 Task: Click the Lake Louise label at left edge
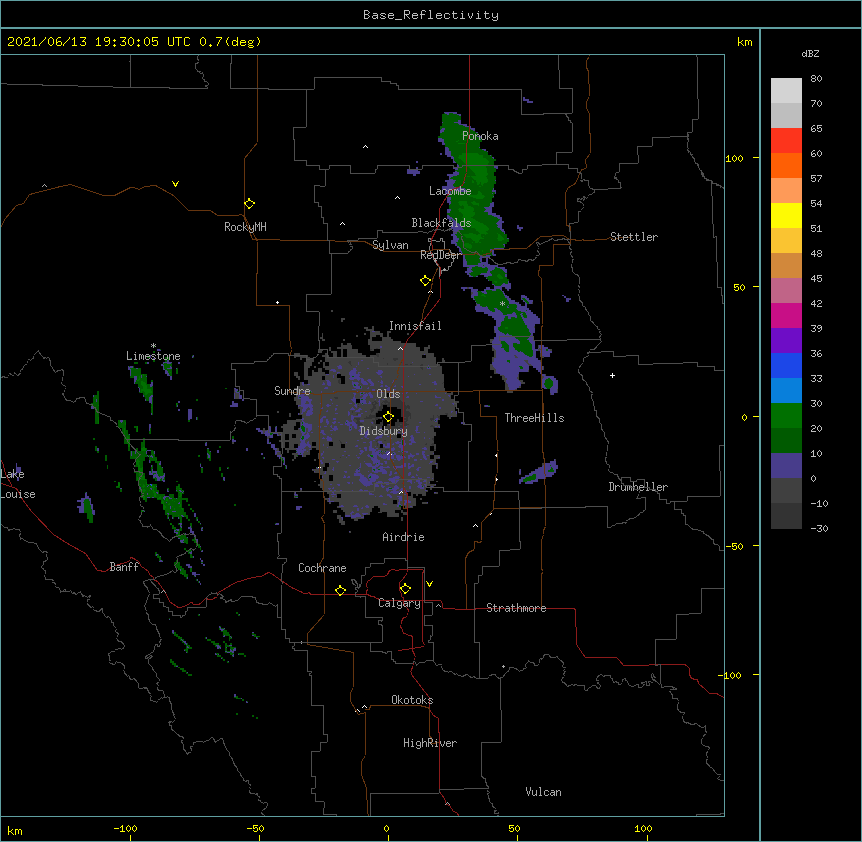point(17,484)
